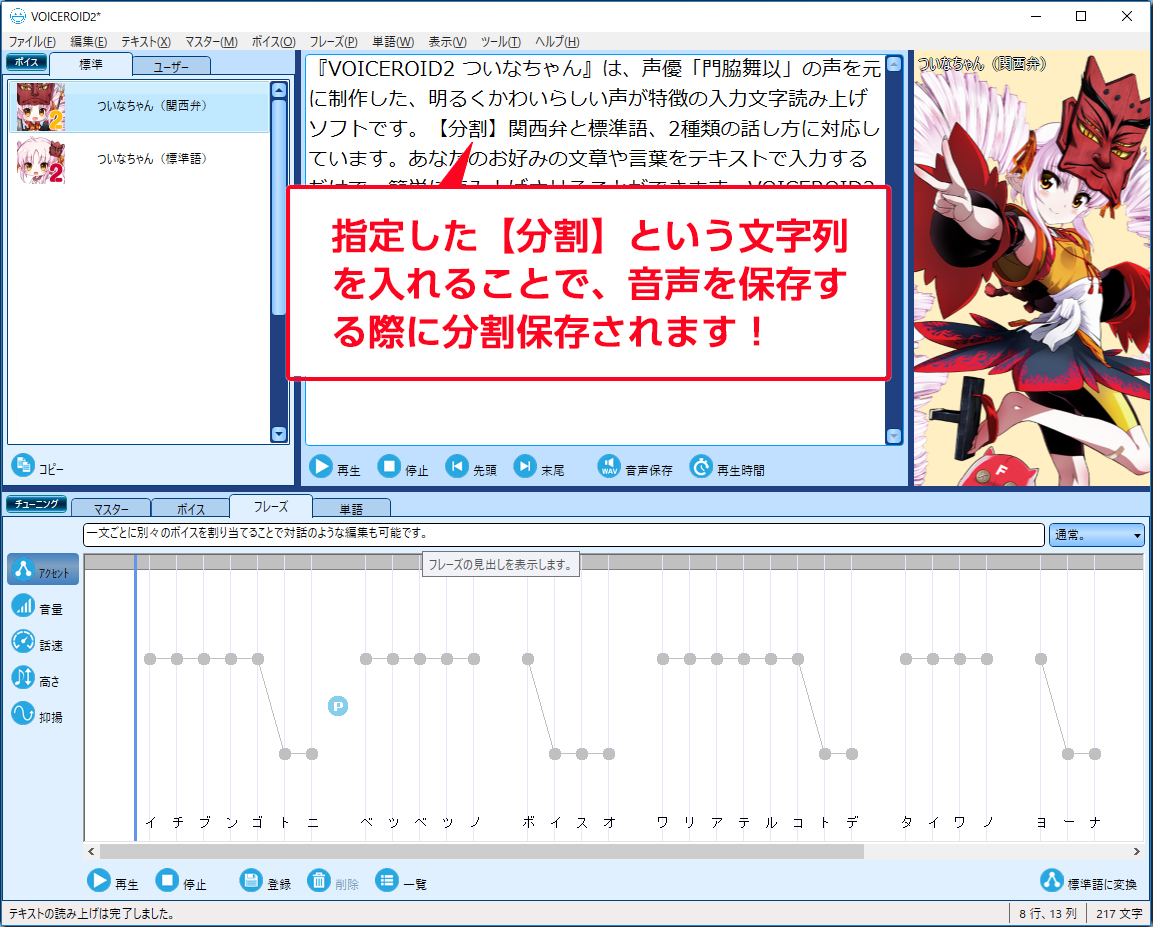Open the テキスト(X) menu
The height and width of the screenshot is (927, 1153).
tap(146, 42)
